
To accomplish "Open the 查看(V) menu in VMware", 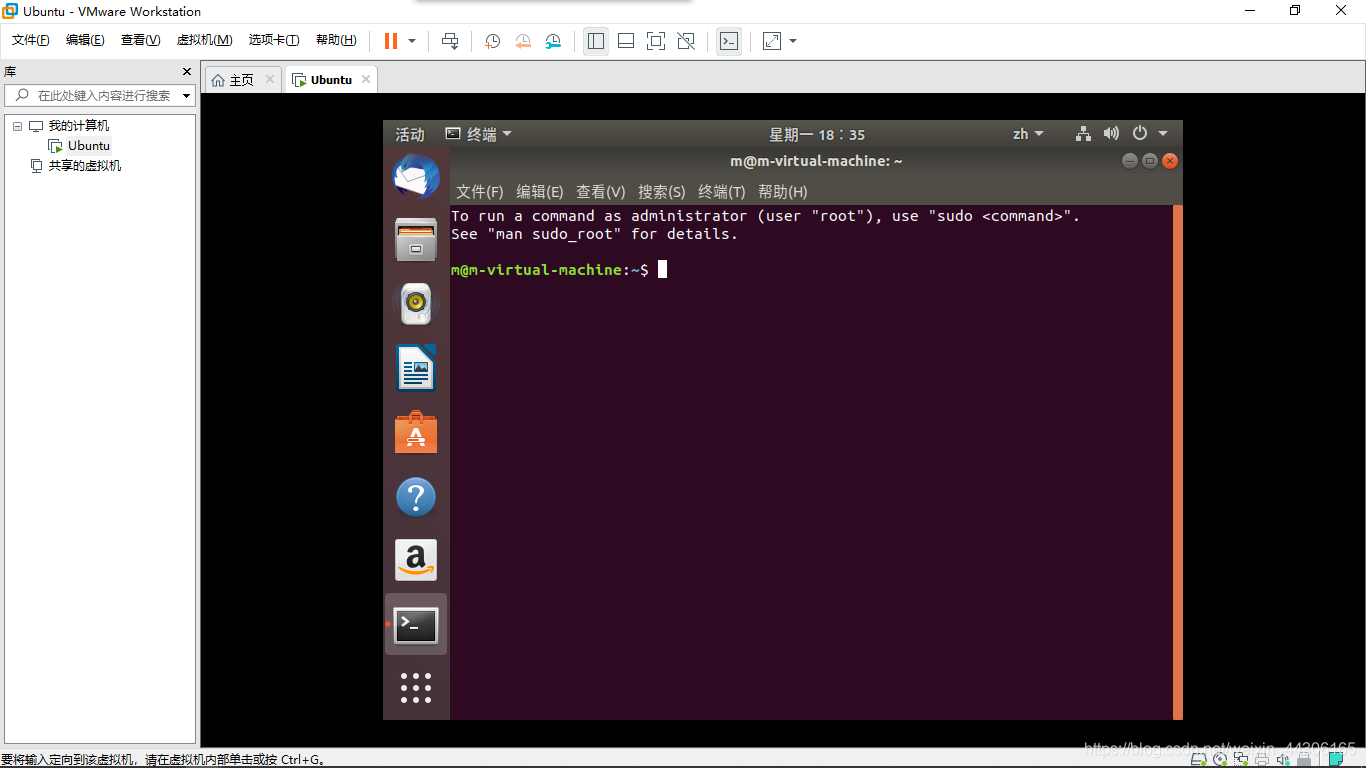I will [140, 40].
